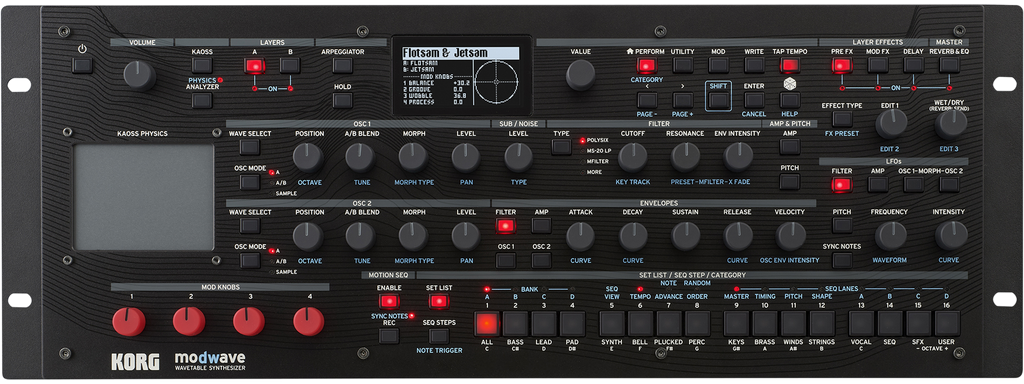Select the Envelopes Amp button
Viewport: 1024px width, 384px height.
point(541,226)
